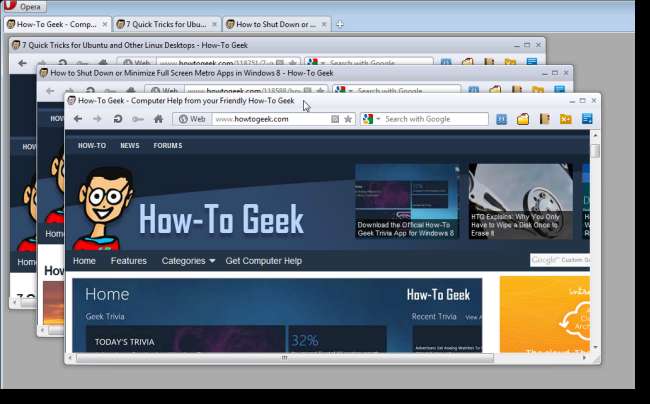Click blue panel icon right of search field in front window
This screenshot has height=404, width=650.
[501, 119]
